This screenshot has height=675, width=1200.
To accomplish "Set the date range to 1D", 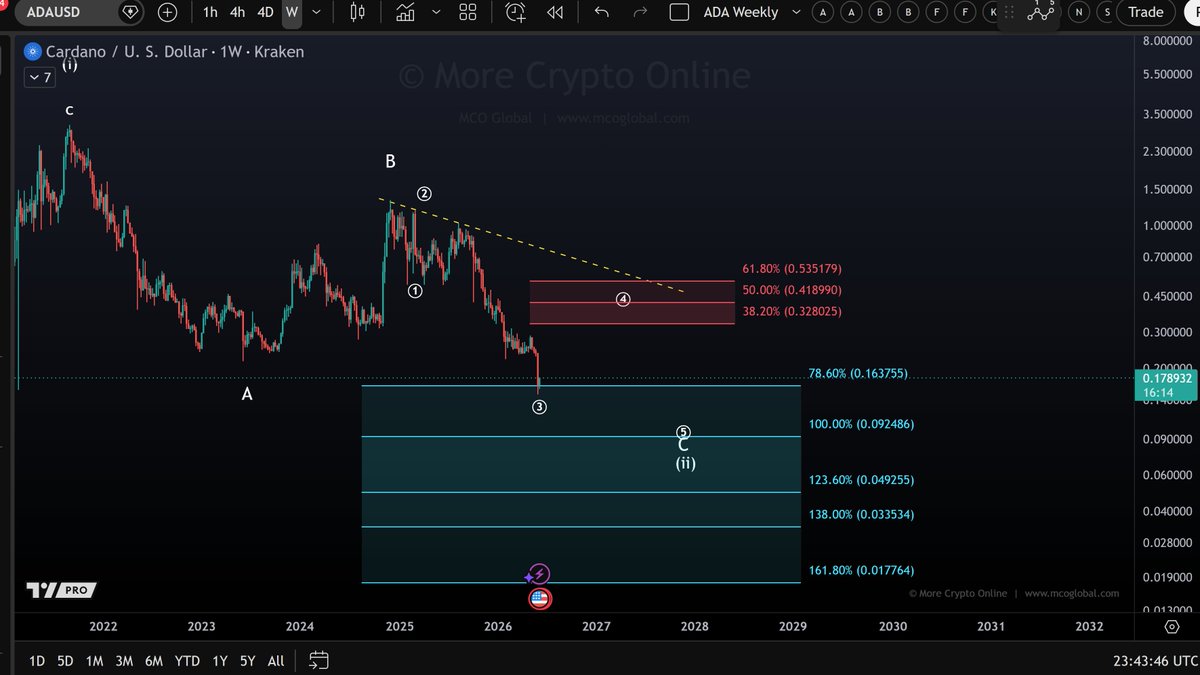I will (x=37, y=661).
